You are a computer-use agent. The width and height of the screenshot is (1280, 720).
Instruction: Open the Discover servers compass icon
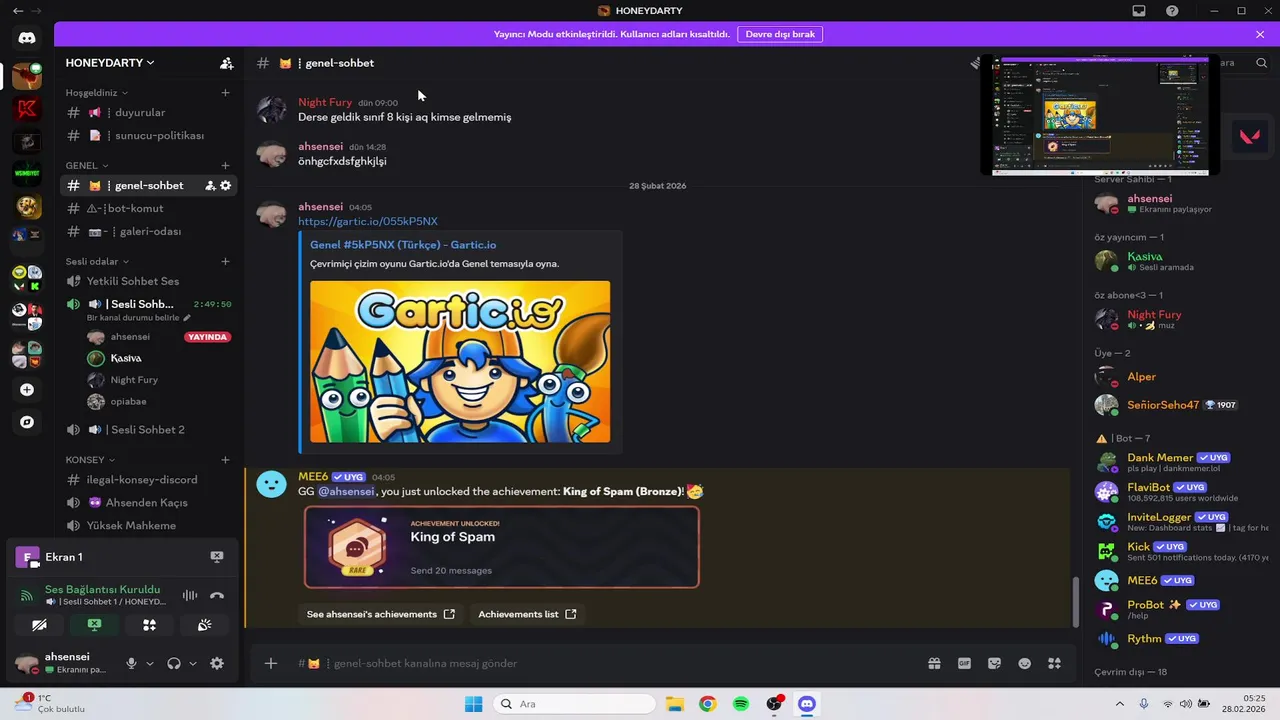coord(27,422)
